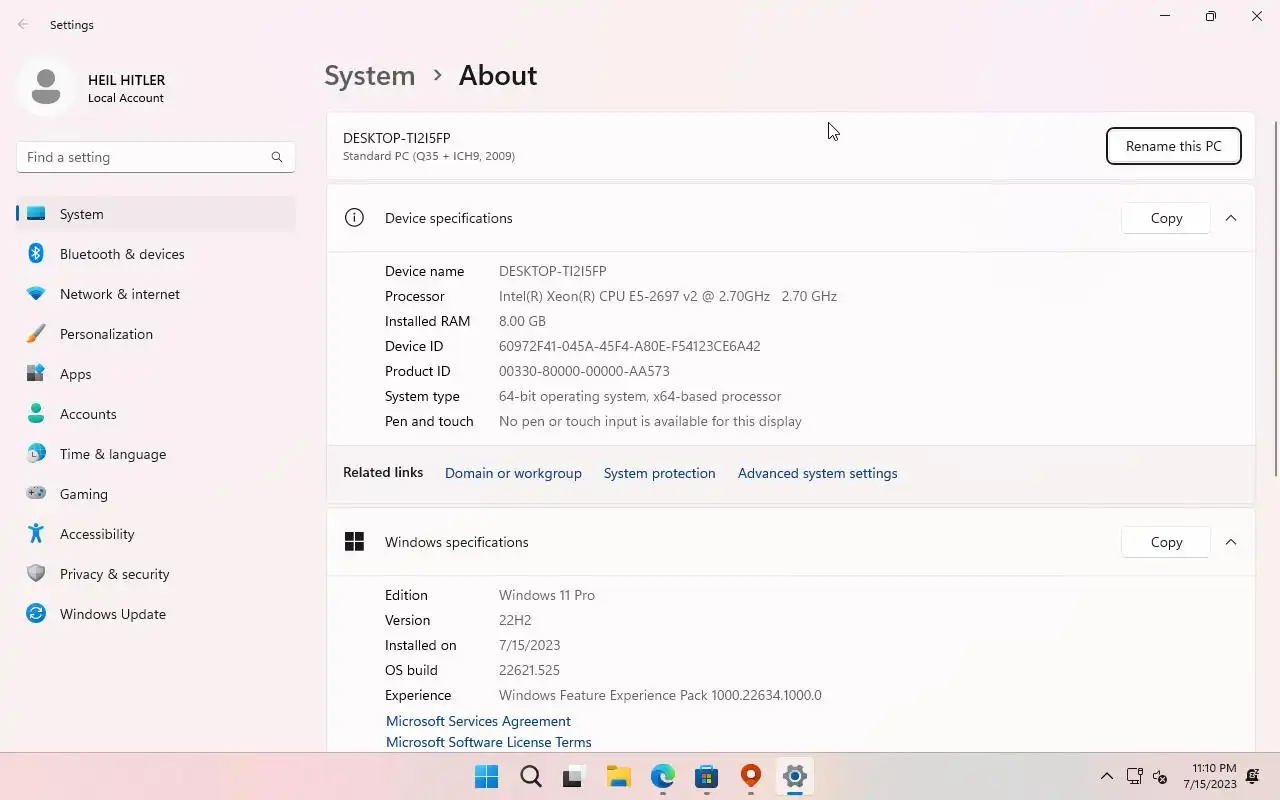Click the Installed RAM value 8.00 GB
This screenshot has width=1280, height=800.
[522, 321]
